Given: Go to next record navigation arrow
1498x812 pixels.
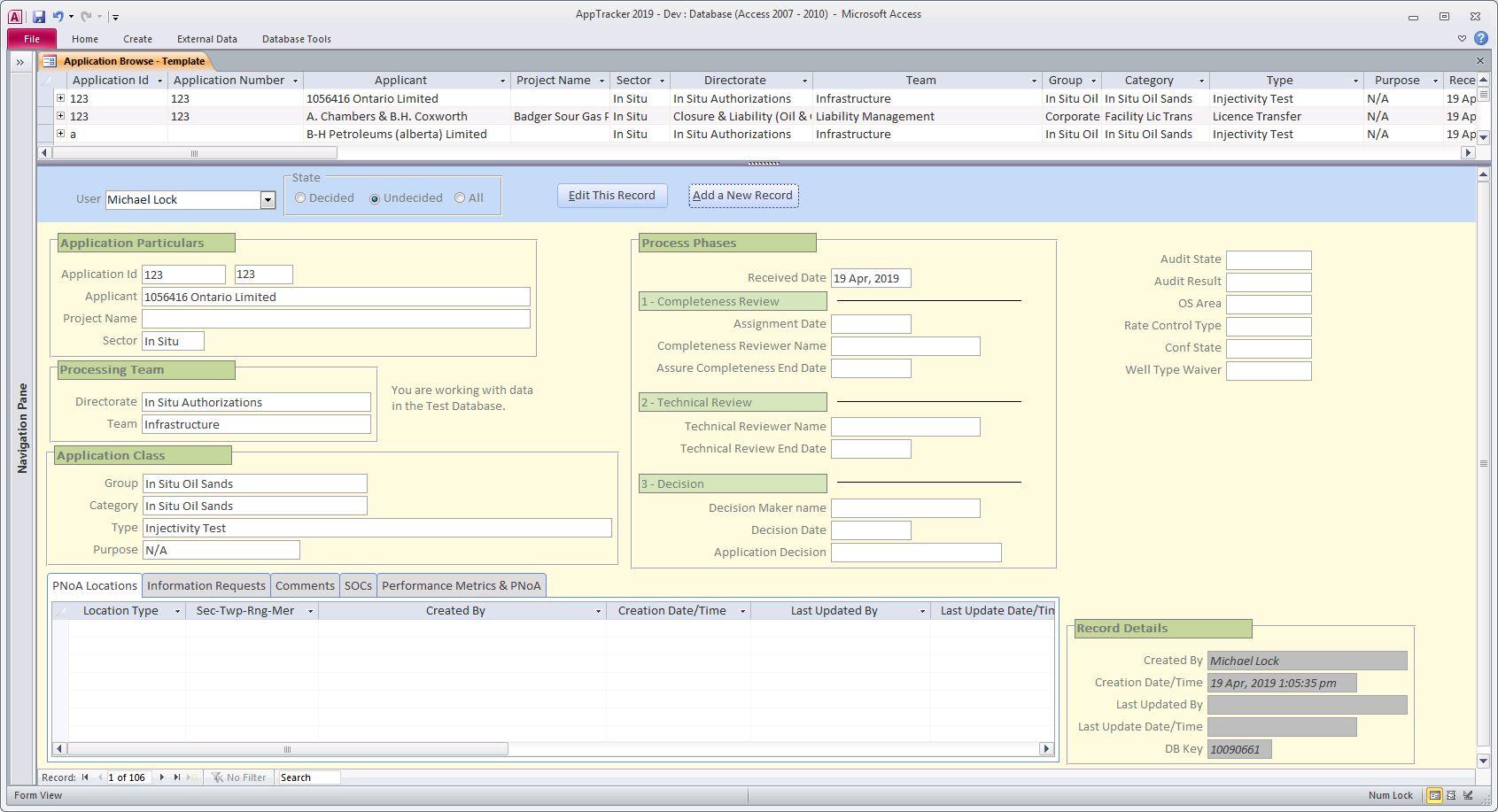Looking at the screenshot, I should tap(161, 777).
